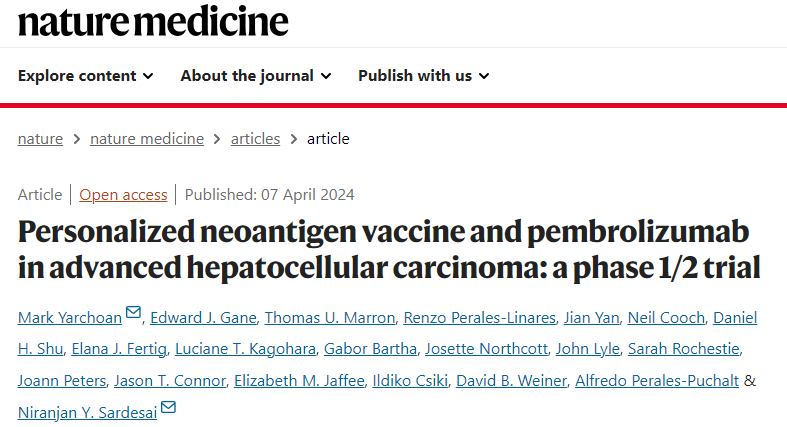Go to the nature breadcrumb link
The height and width of the screenshot is (427, 787).
pyautogui.click(x=40, y=138)
